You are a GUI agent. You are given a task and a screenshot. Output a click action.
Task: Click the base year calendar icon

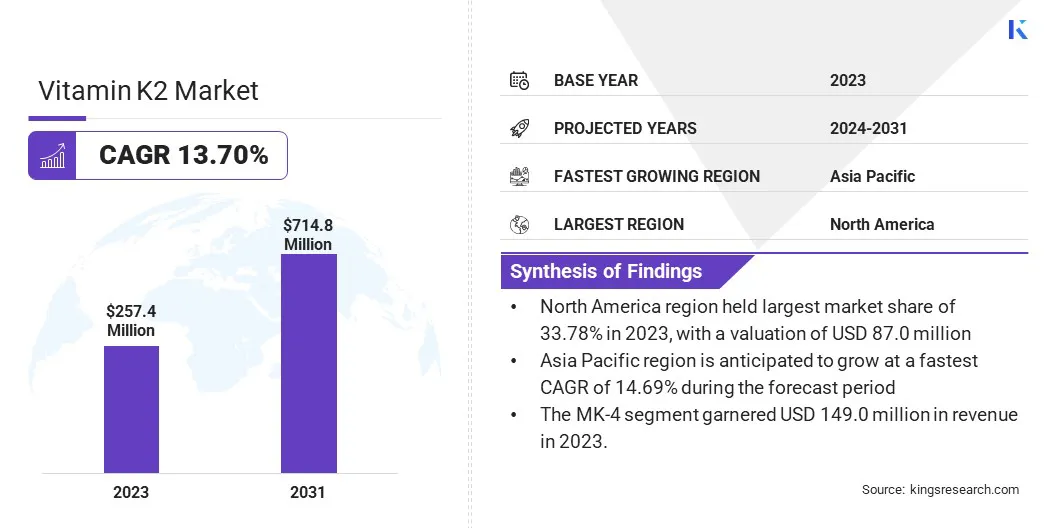[519, 80]
